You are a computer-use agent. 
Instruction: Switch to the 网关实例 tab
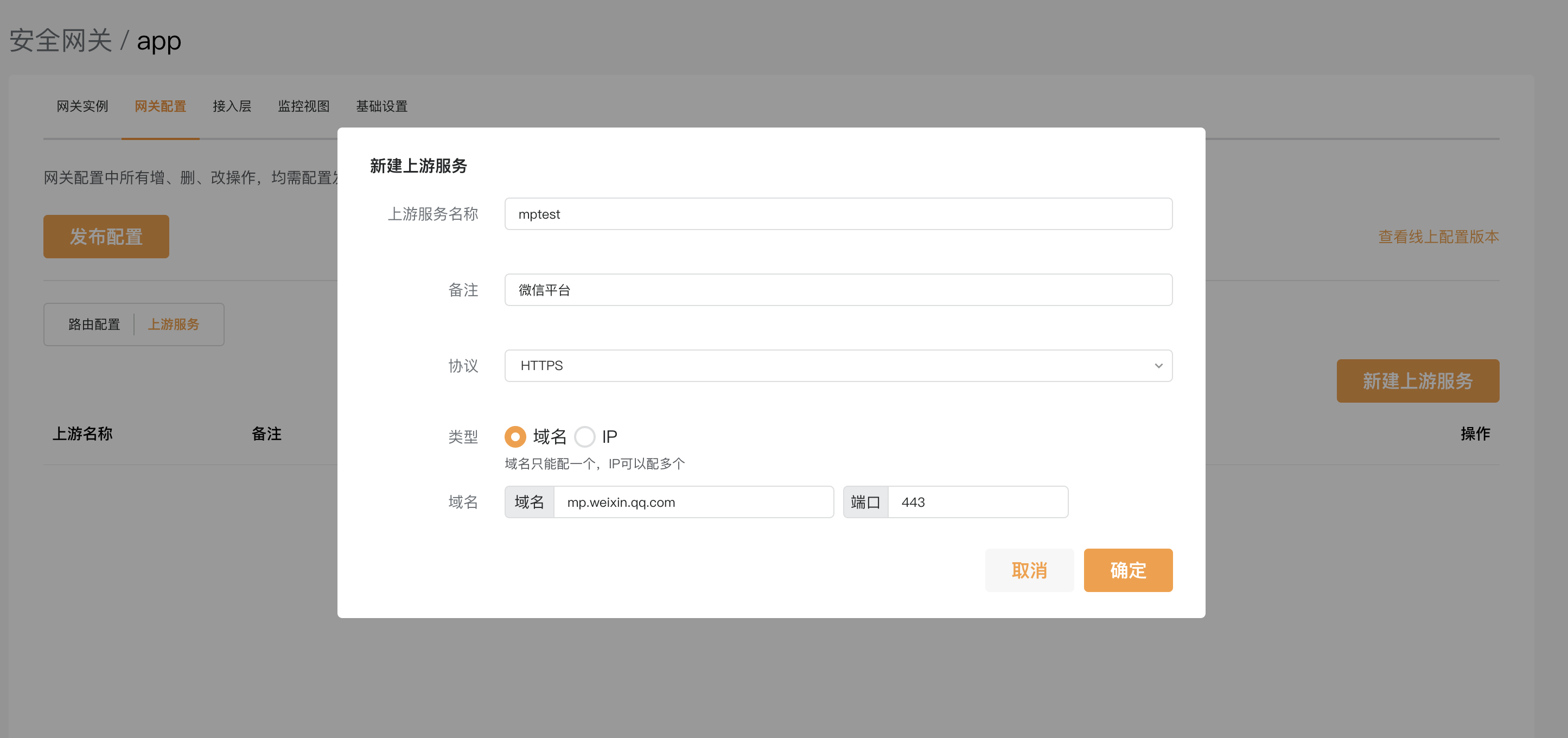coord(82,106)
